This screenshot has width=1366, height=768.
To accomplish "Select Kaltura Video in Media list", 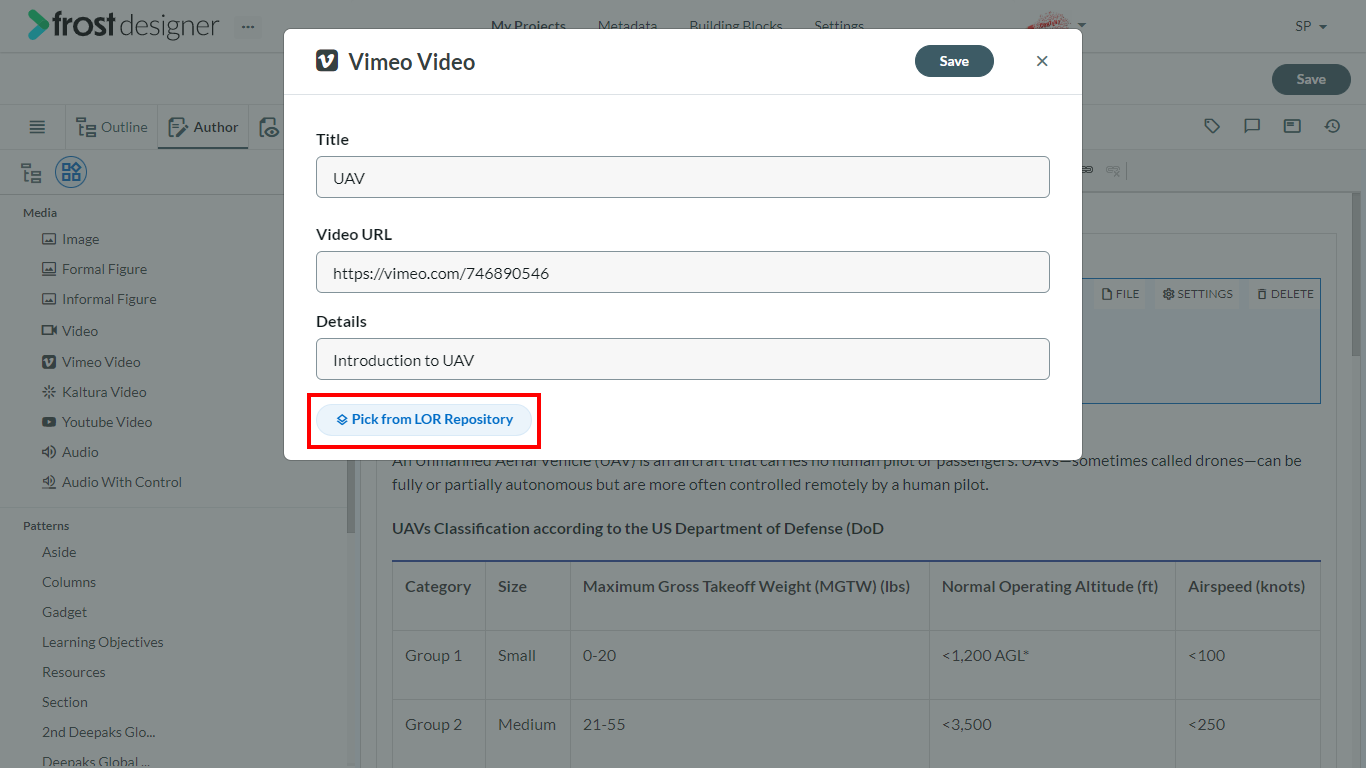I will 104,392.
